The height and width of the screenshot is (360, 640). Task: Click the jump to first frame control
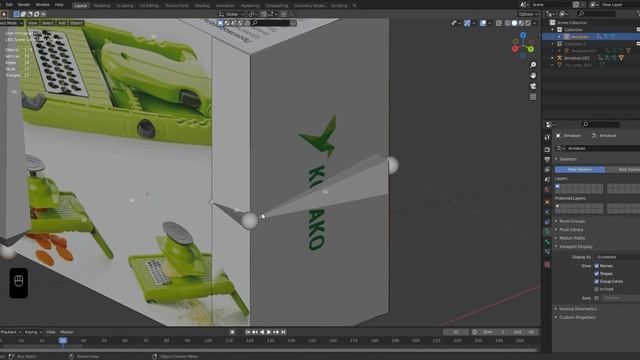248,332
